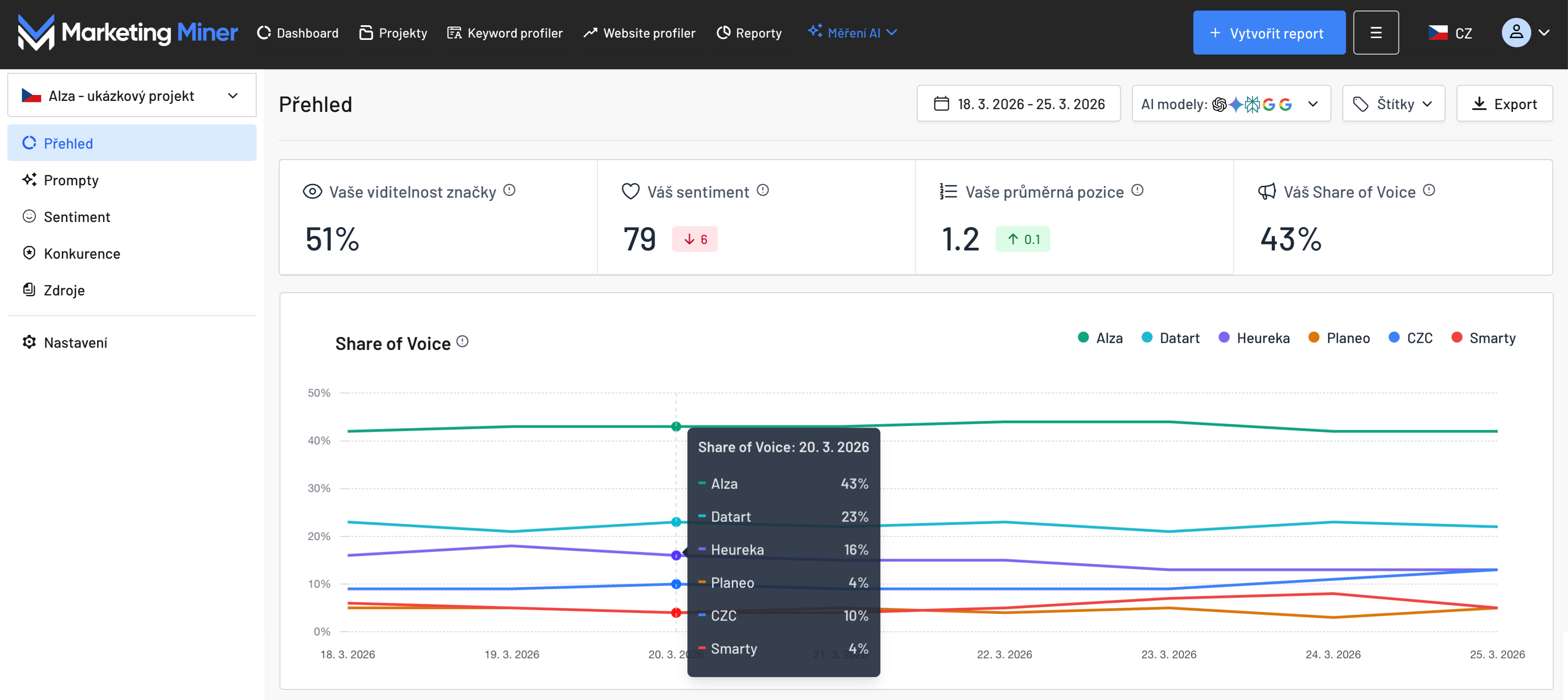
Task: Click the Export button
Action: pos(1504,104)
